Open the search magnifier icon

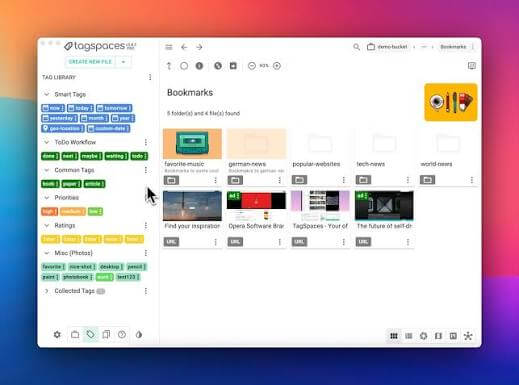point(356,47)
